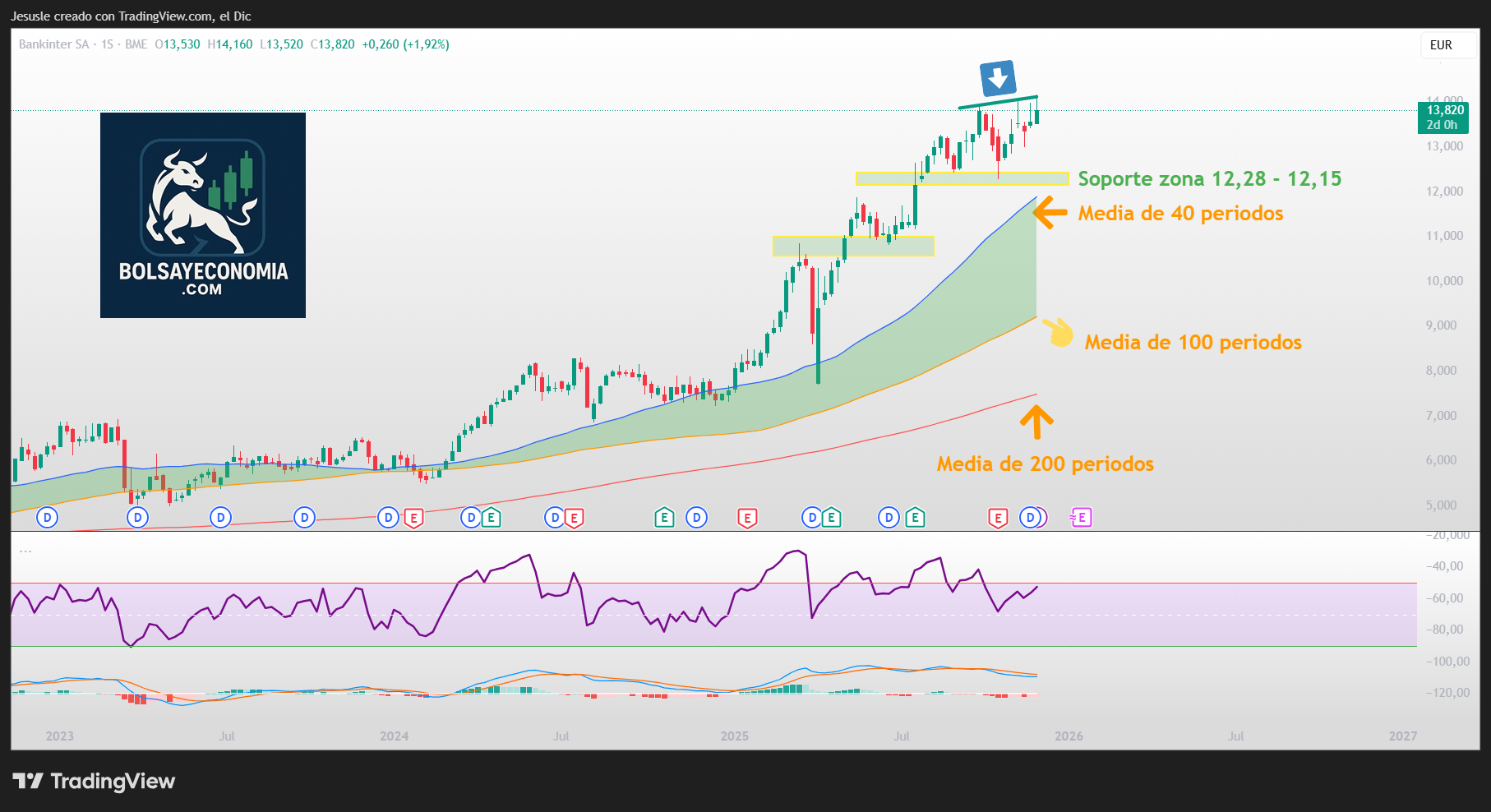Screen dimensions: 1491x812
Task: Click the orange up arrow below the red line
Action: [1036, 422]
